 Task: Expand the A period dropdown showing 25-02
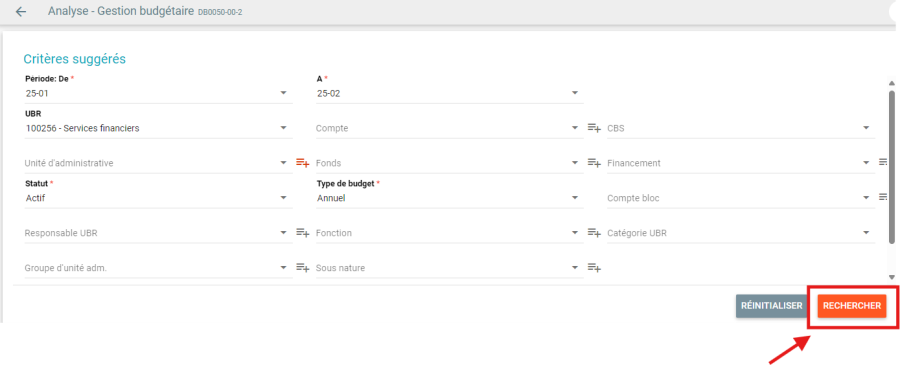click(449, 93)
